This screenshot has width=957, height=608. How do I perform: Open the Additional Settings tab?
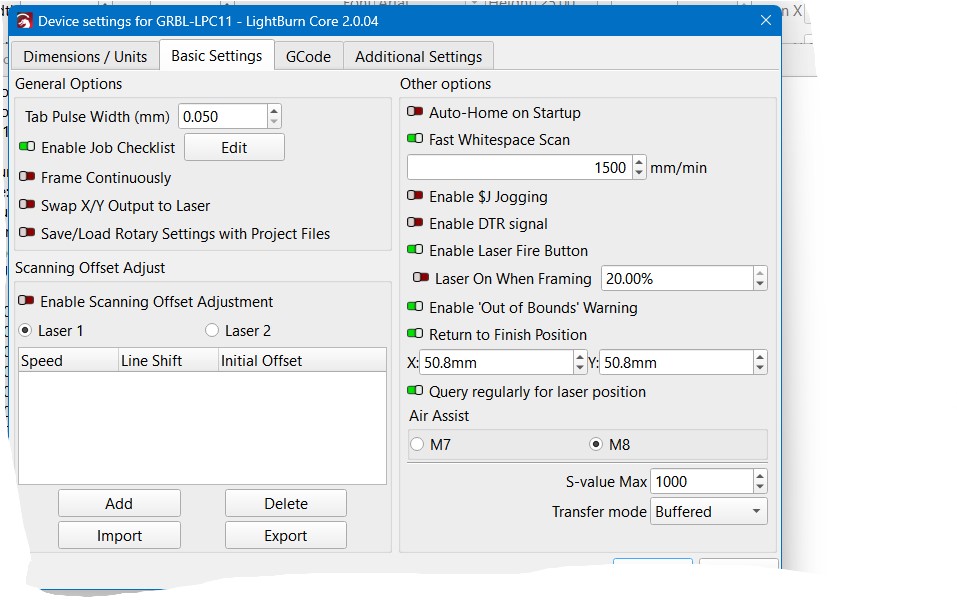[418, 56]
